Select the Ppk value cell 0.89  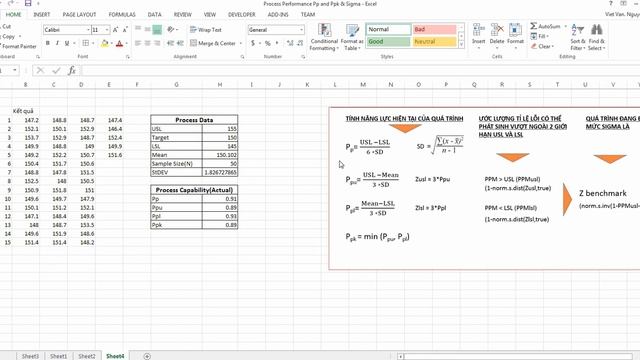(x=220, y=225)
